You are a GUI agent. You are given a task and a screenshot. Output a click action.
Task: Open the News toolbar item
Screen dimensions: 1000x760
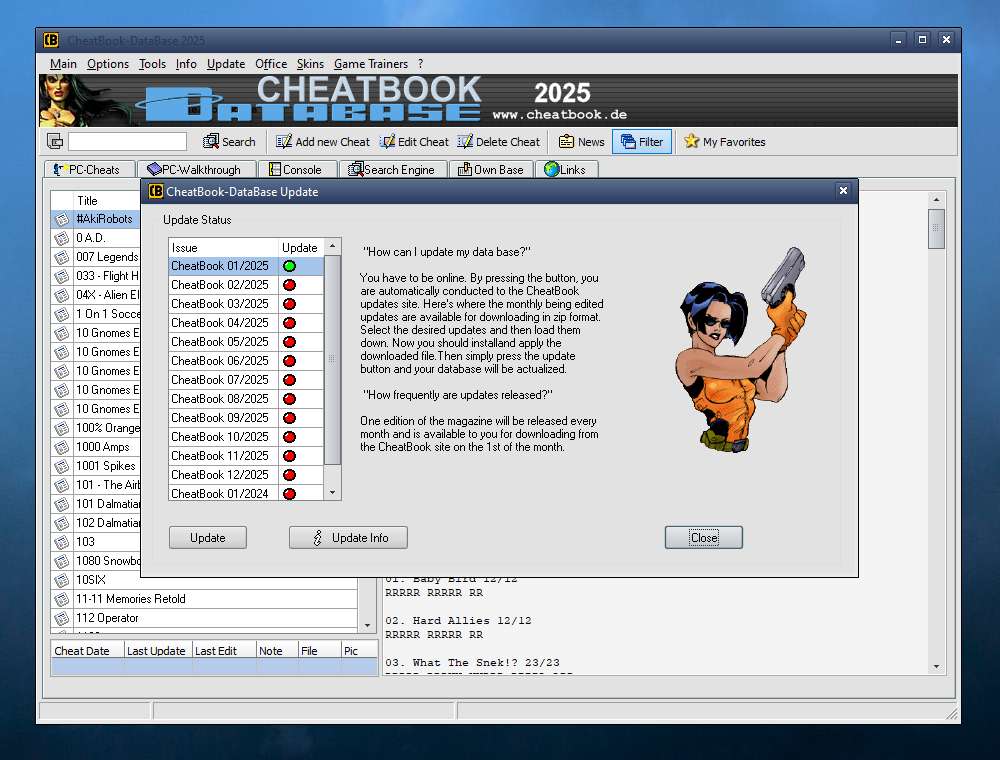581,142
